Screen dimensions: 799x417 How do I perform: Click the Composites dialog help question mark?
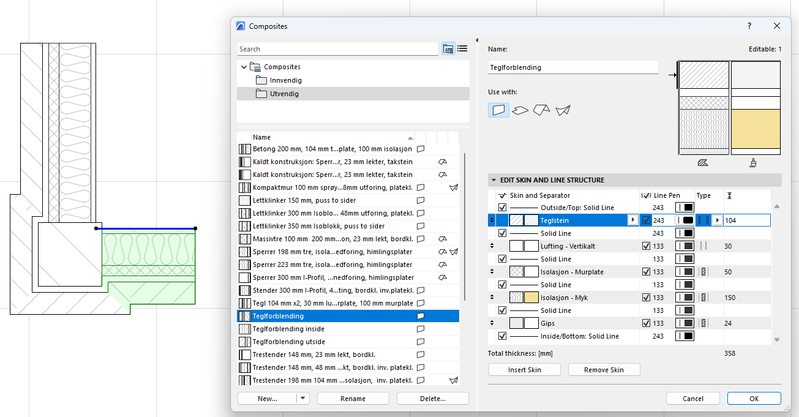click(749, 26)
